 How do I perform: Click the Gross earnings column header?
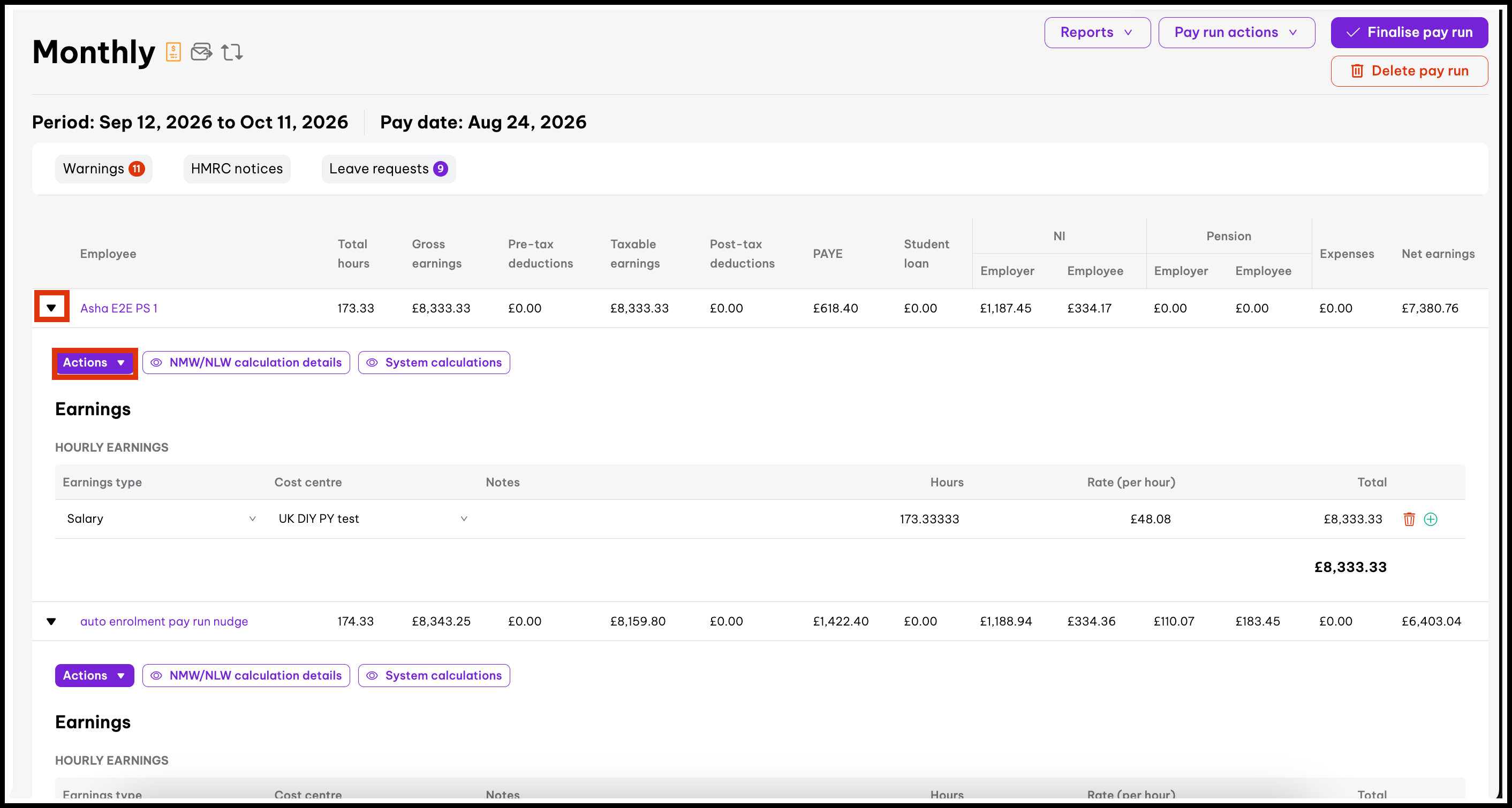[x=437, y=254]
